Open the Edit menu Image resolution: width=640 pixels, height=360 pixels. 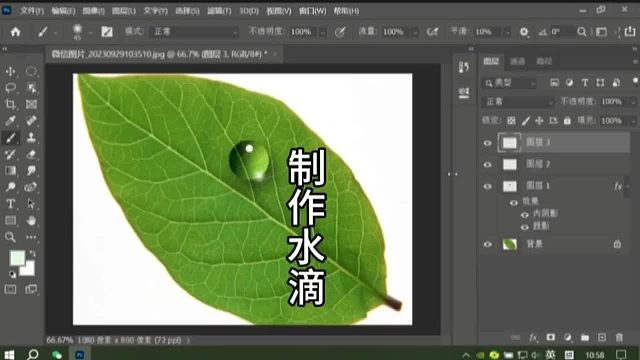(x=63, y=11)
